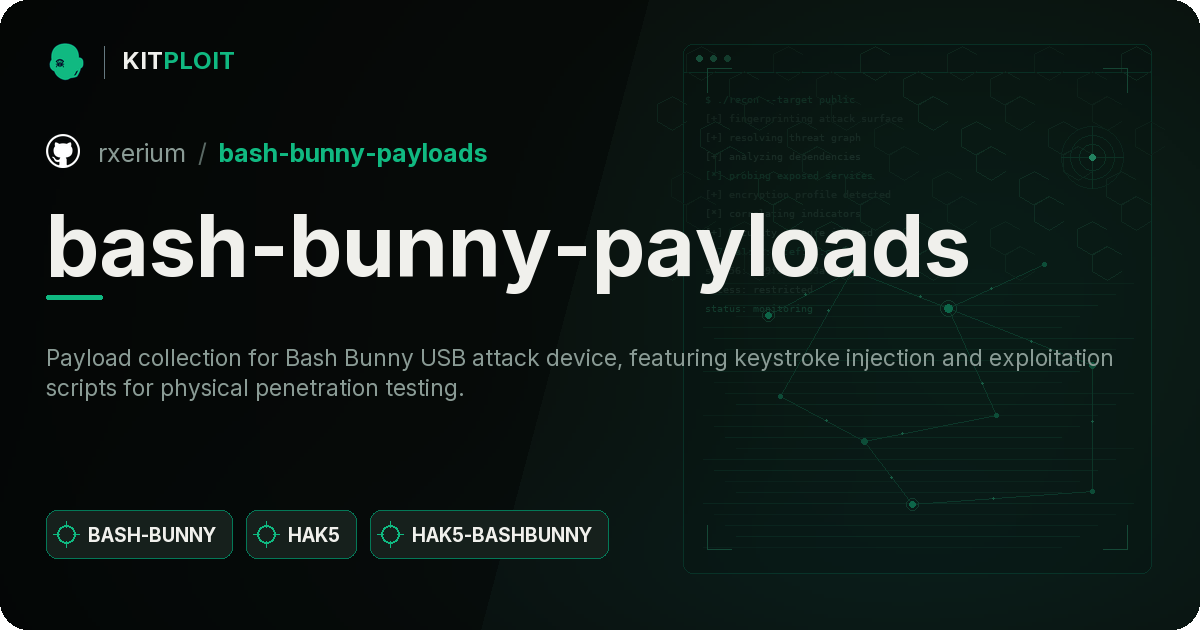Open the rxerium owner name
This screenshot has height=630, width=1200.
click(141, 153)
